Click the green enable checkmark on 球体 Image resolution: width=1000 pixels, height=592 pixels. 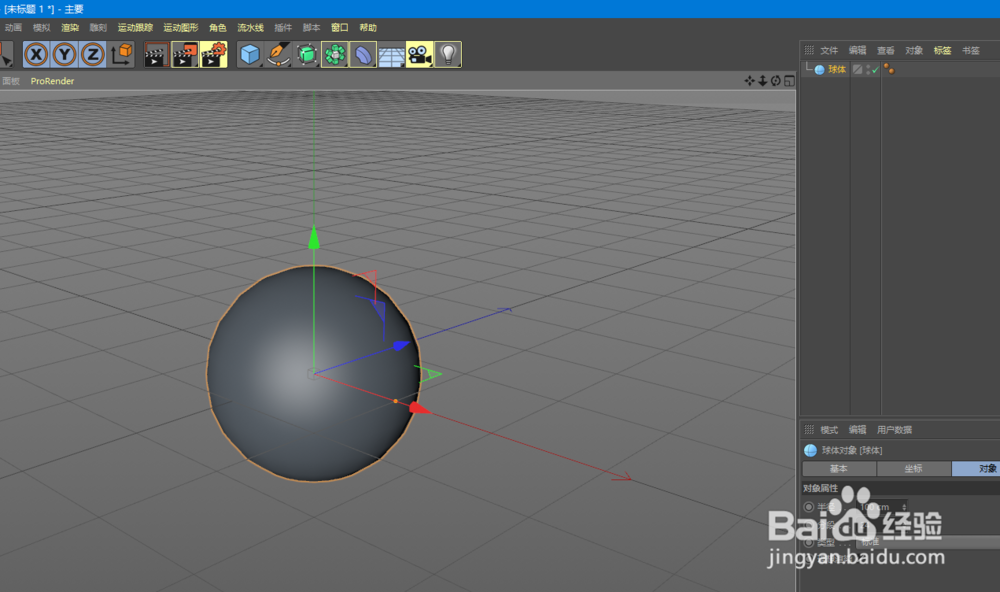pyautogui.click(x=875, y=69)
